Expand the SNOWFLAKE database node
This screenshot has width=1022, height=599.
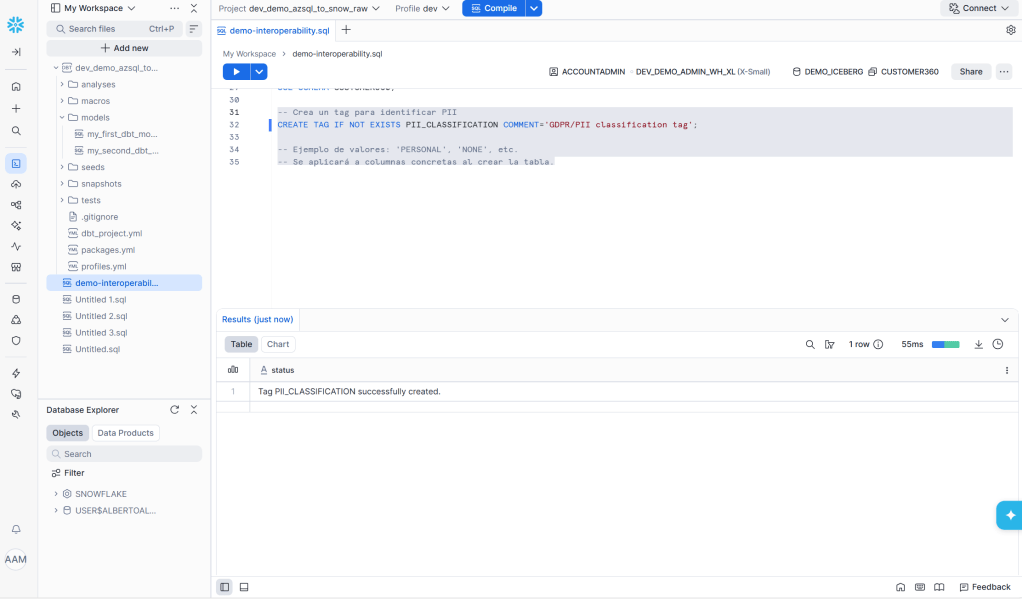(56, 494)
